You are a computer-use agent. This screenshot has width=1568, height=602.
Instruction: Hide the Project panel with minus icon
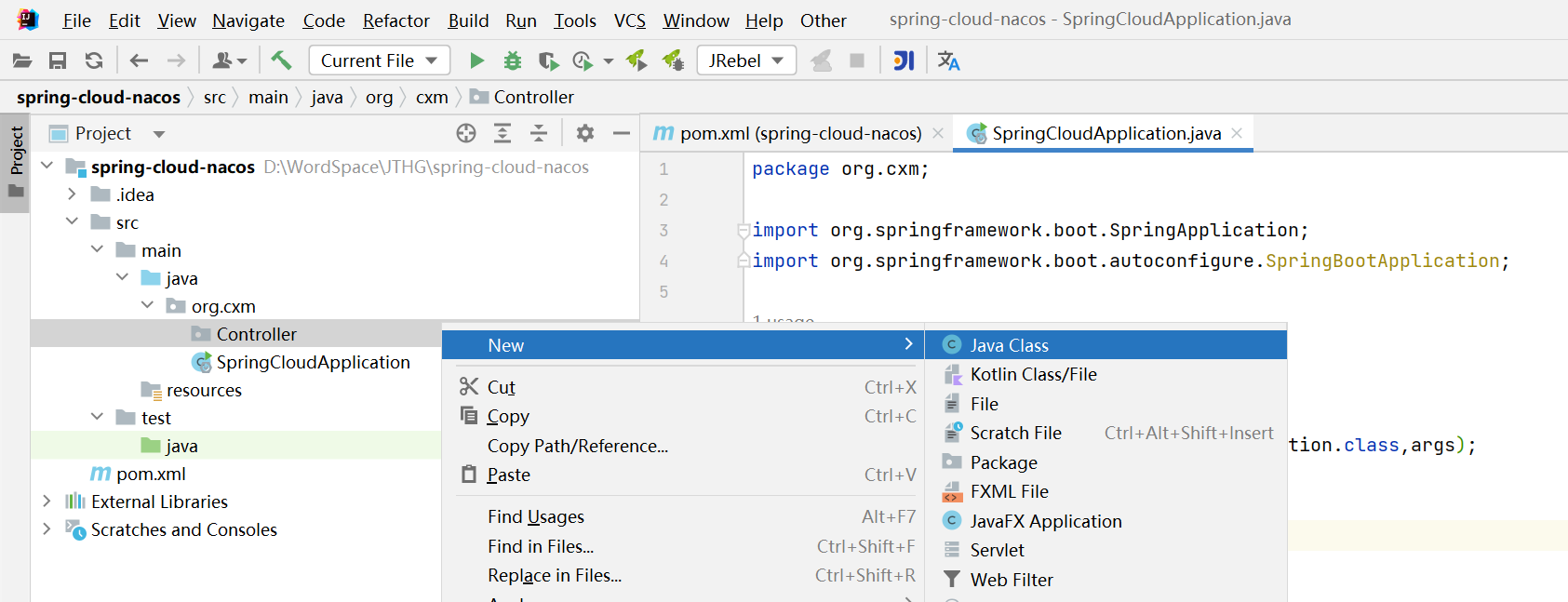[622, 134]
